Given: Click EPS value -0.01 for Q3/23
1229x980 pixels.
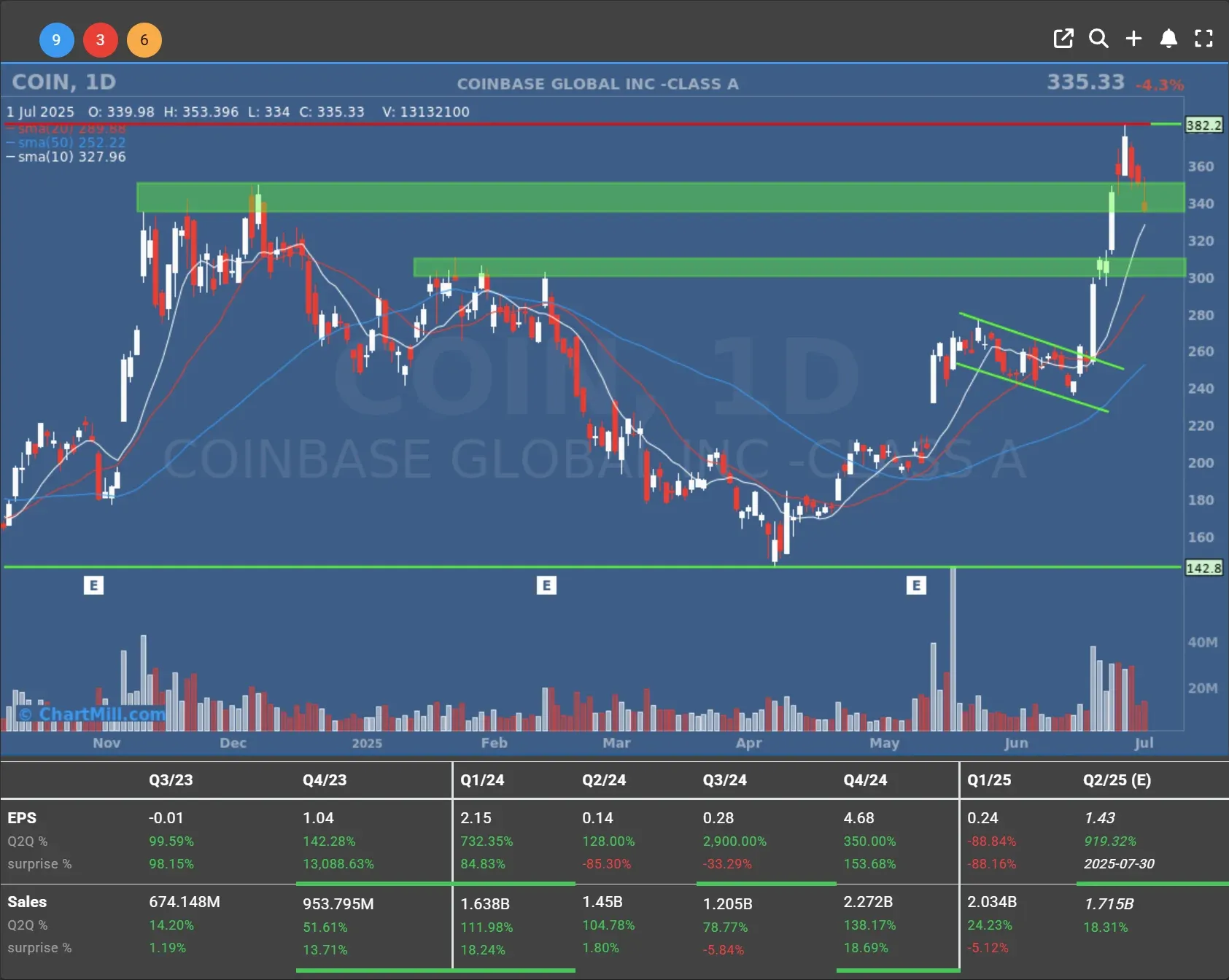Looking at the screenshot, I should tap(166, 818).
